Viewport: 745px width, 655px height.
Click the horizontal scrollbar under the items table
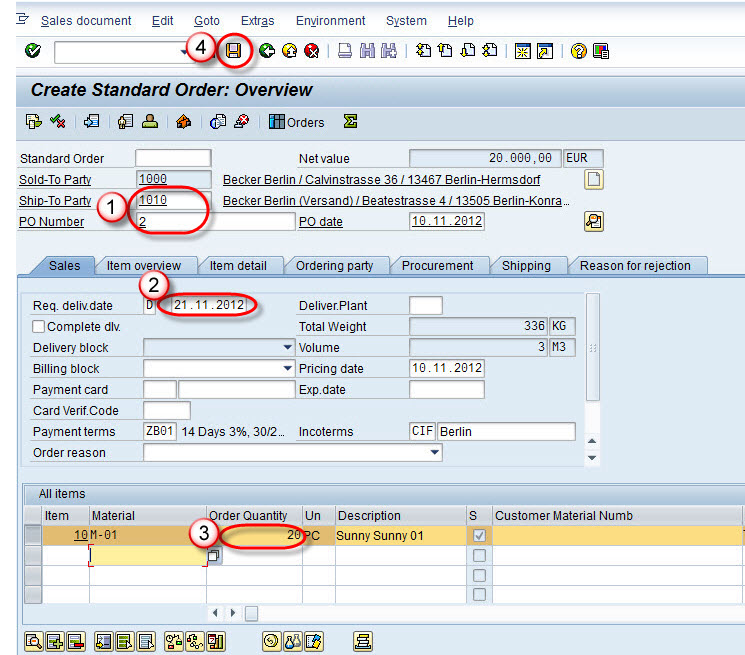click(251, 612)
